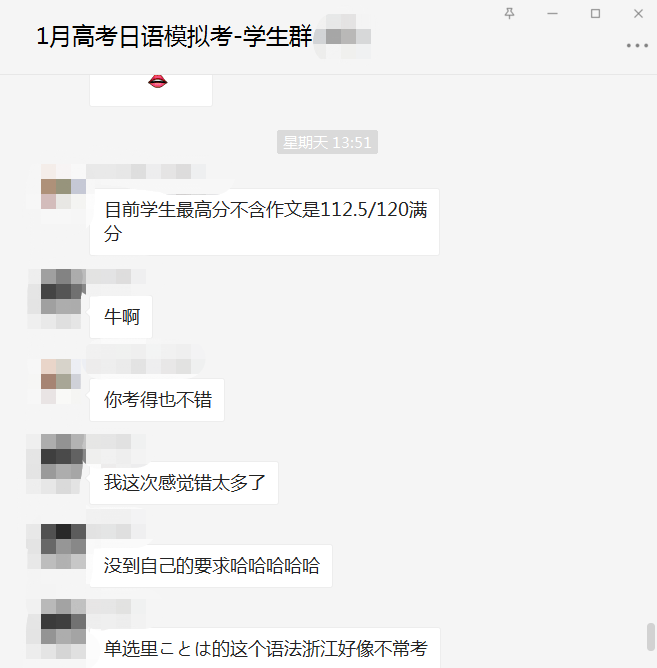Select the 你考得也不错 message bubble
The height and width of the screenshot is (668, 657).
(157, 400)
